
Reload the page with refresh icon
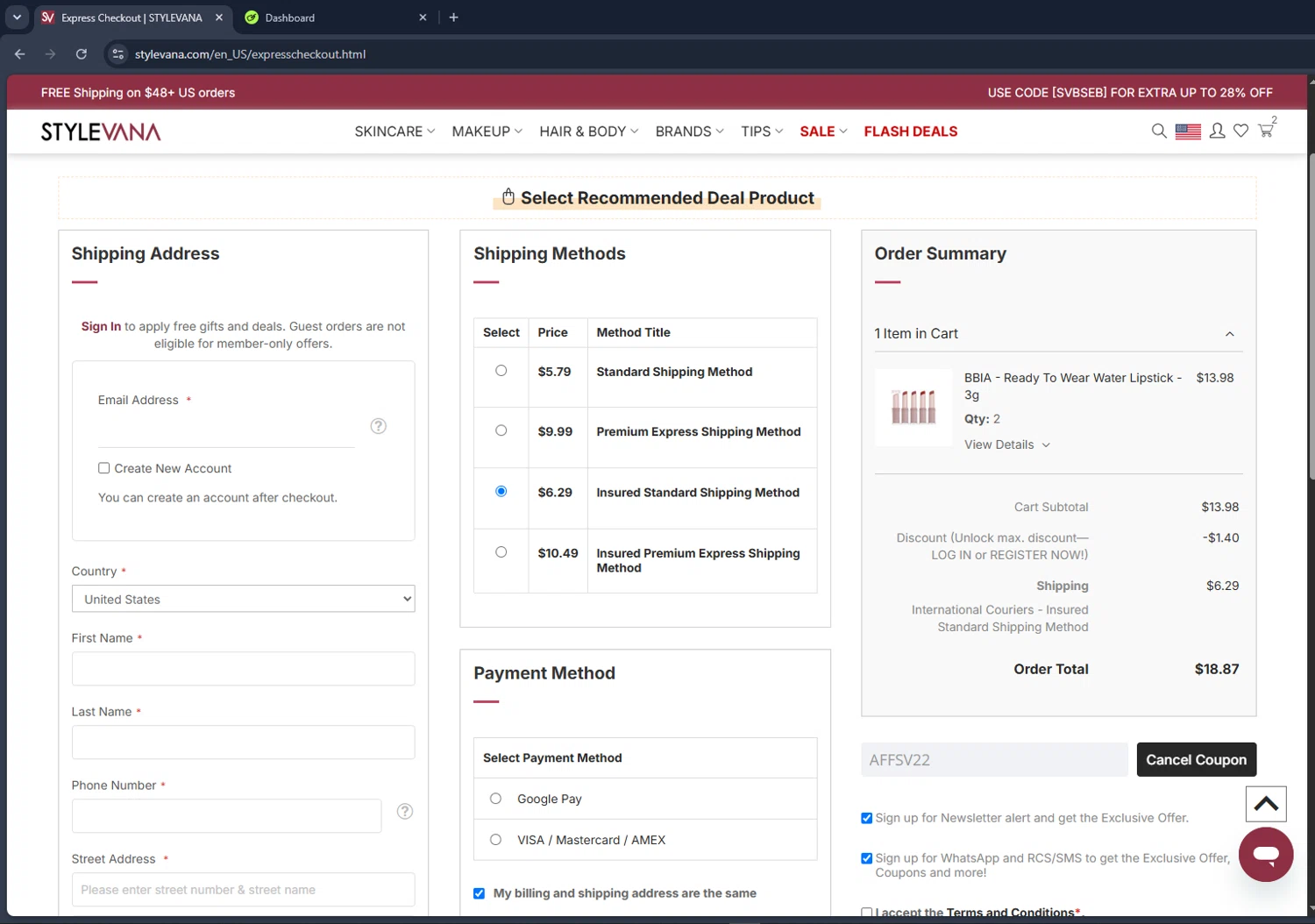pyautogui.click(x=82, y=54)
